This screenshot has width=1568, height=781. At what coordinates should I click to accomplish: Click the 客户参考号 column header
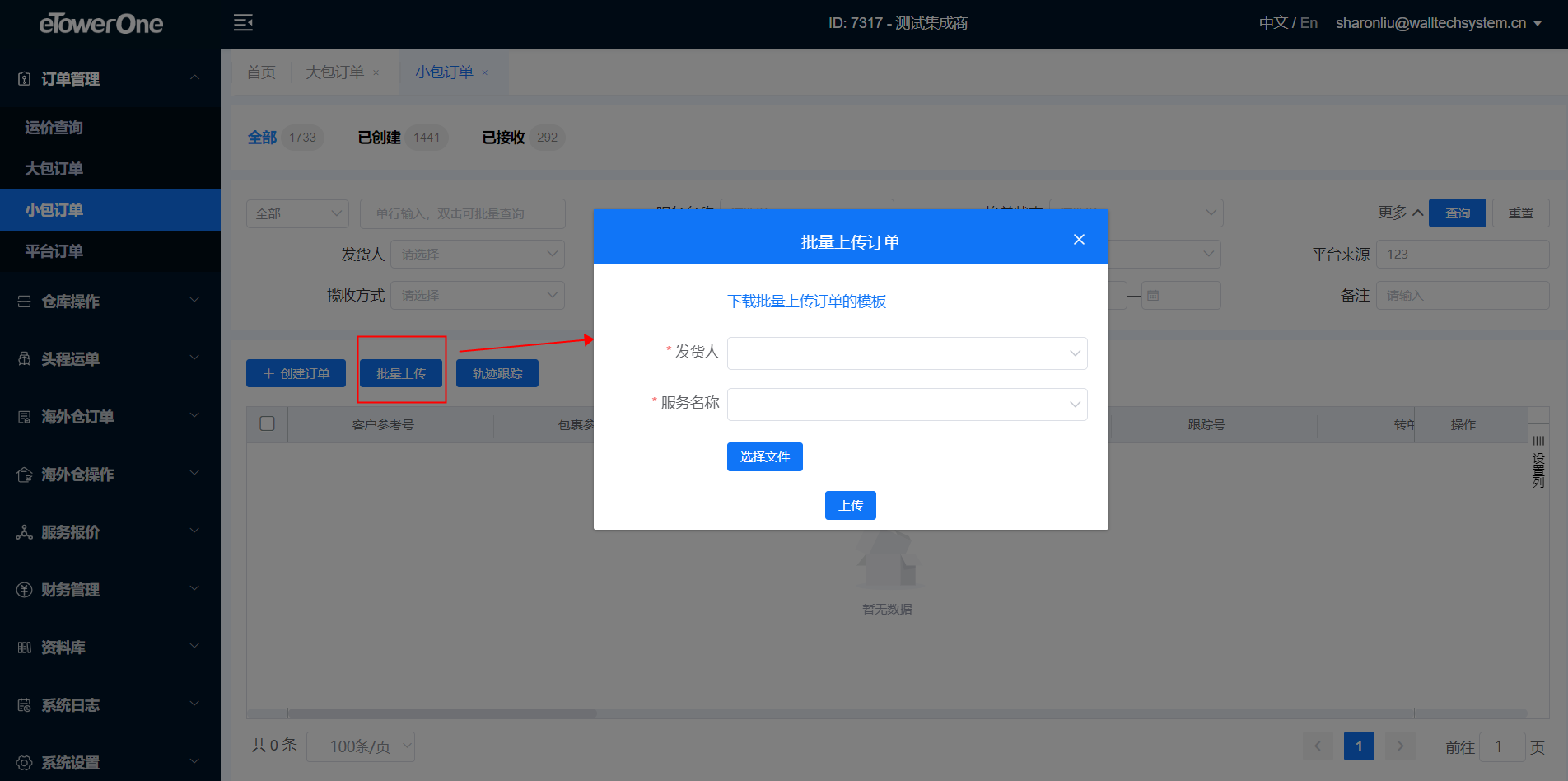(383, 425)
